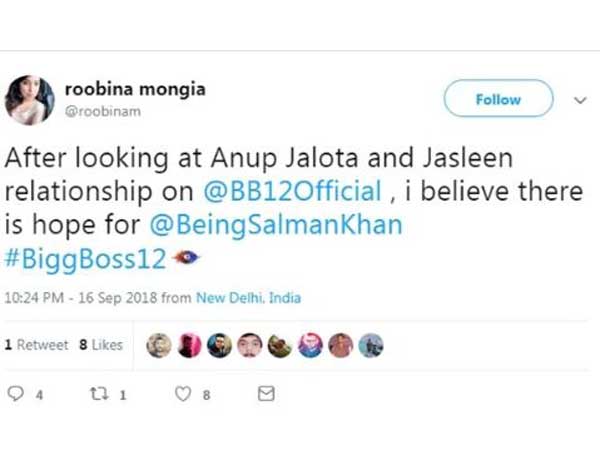Click the New Delhi, India location link
This screenshot has height=450, width=600.
pyautogui.click(x=252, y=298)
